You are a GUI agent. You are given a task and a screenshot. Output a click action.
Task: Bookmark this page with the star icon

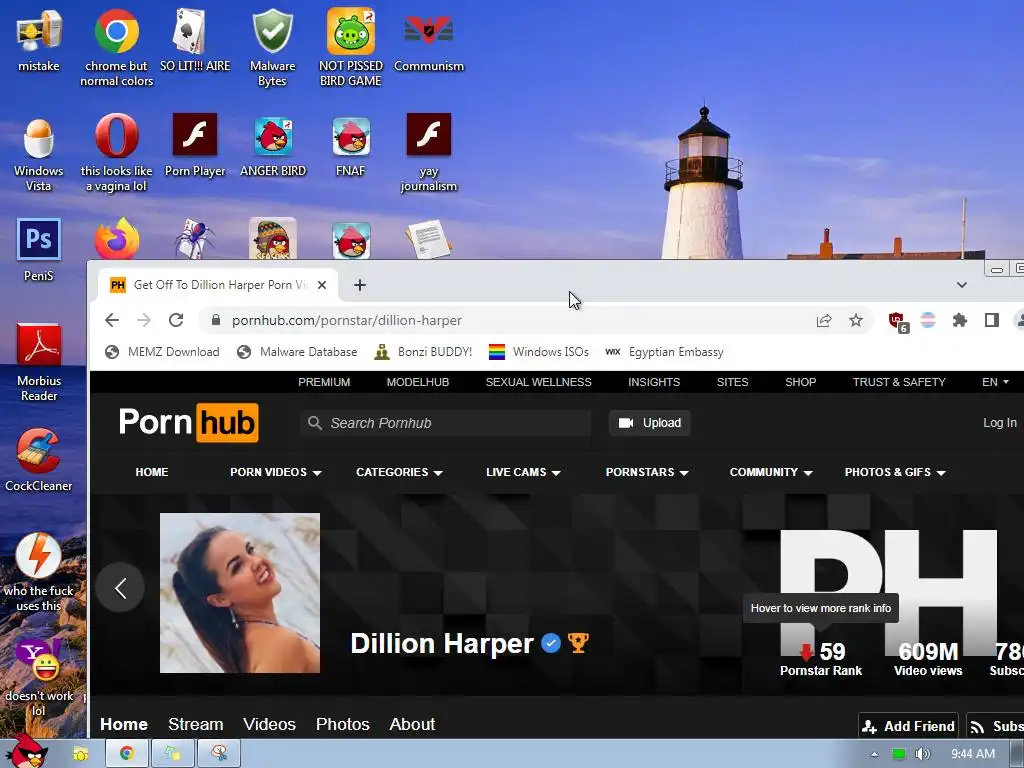click(856, 320)
